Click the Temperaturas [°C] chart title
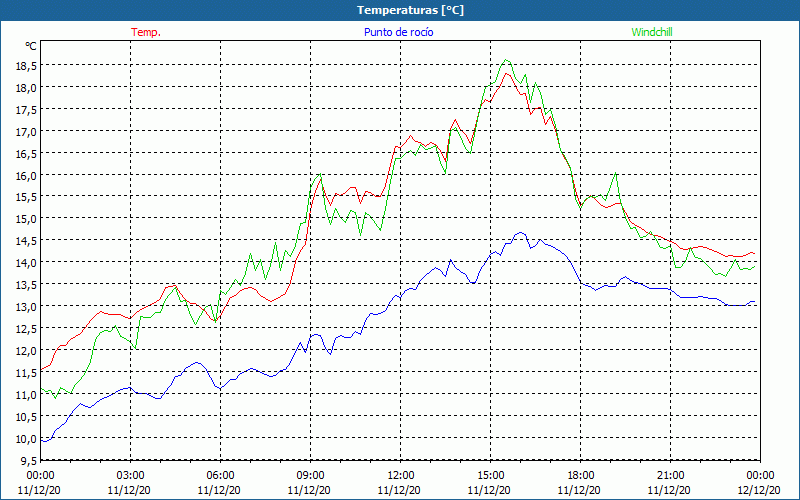This screenshot has height=500, width=800. coord(411,10)
